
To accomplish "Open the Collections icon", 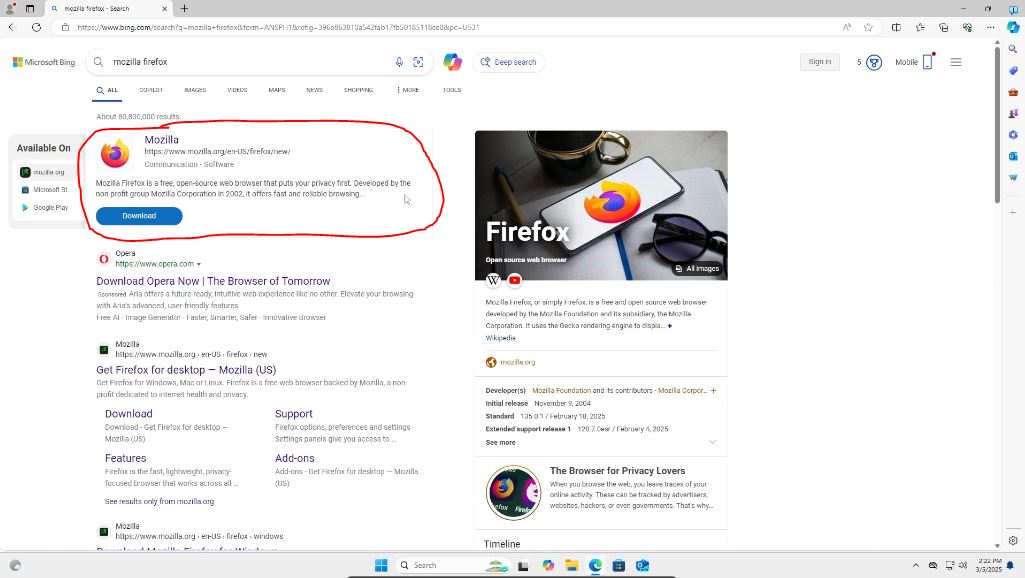I will click(x=943, y=27).
